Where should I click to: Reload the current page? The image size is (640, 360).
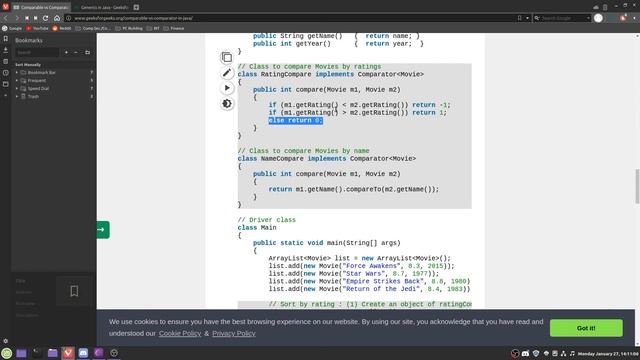[46, 18]
